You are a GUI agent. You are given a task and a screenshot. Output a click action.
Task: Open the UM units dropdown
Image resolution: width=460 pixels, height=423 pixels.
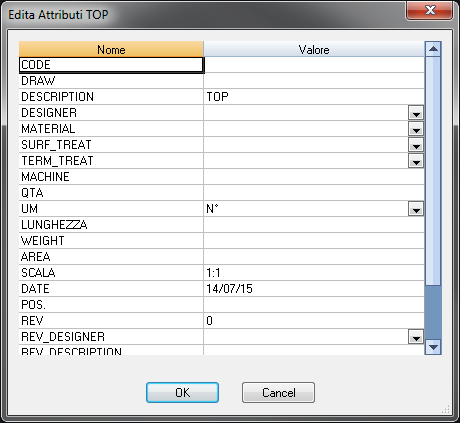point(416,209)
